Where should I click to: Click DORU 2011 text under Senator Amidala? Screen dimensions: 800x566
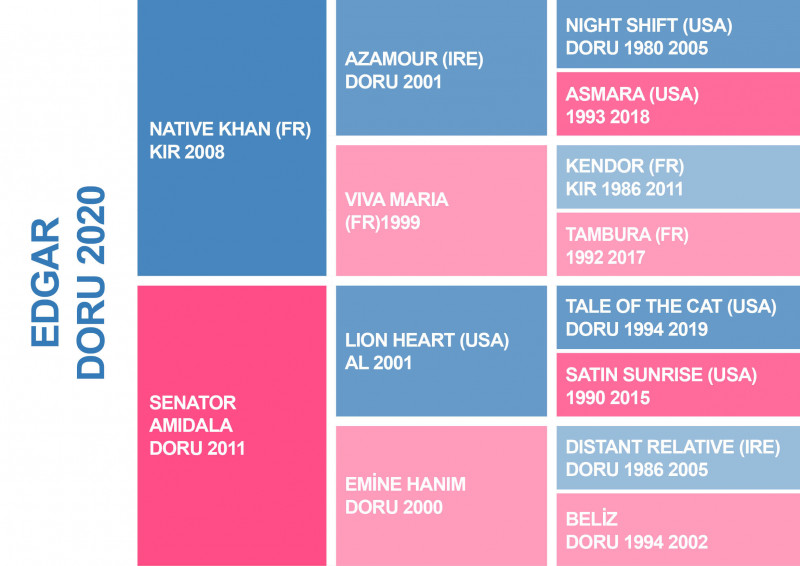click(197, 448)
